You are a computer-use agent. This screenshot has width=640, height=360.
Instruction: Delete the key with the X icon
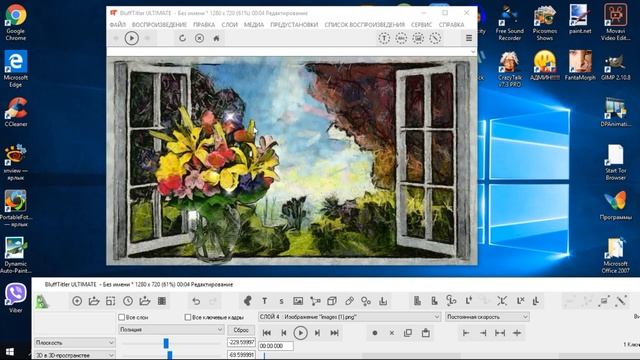[x=392, y=333]
